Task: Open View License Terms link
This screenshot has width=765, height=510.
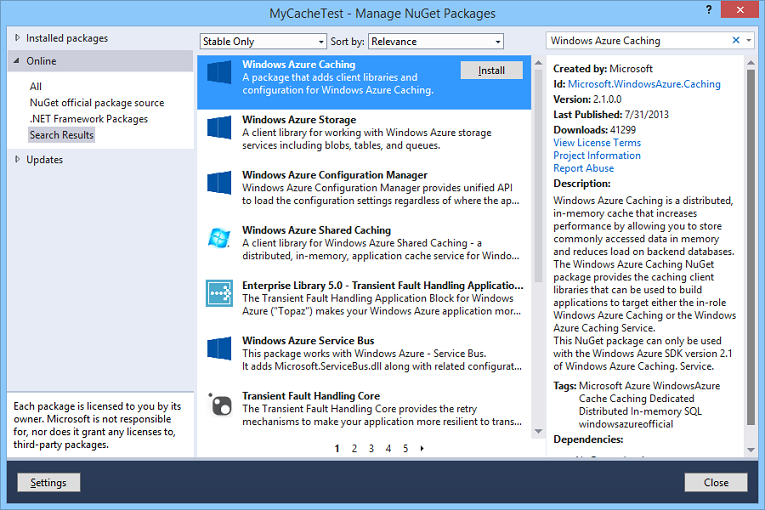Action: (x=597, y=143)
